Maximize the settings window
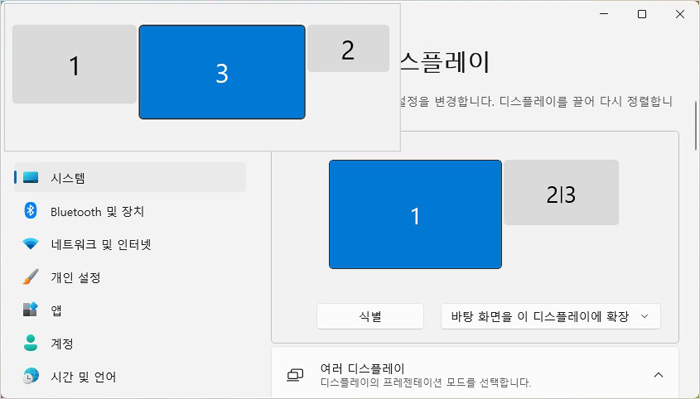Image resolution: width=700 pixels, height=399 pixels. tap(642, 14)
